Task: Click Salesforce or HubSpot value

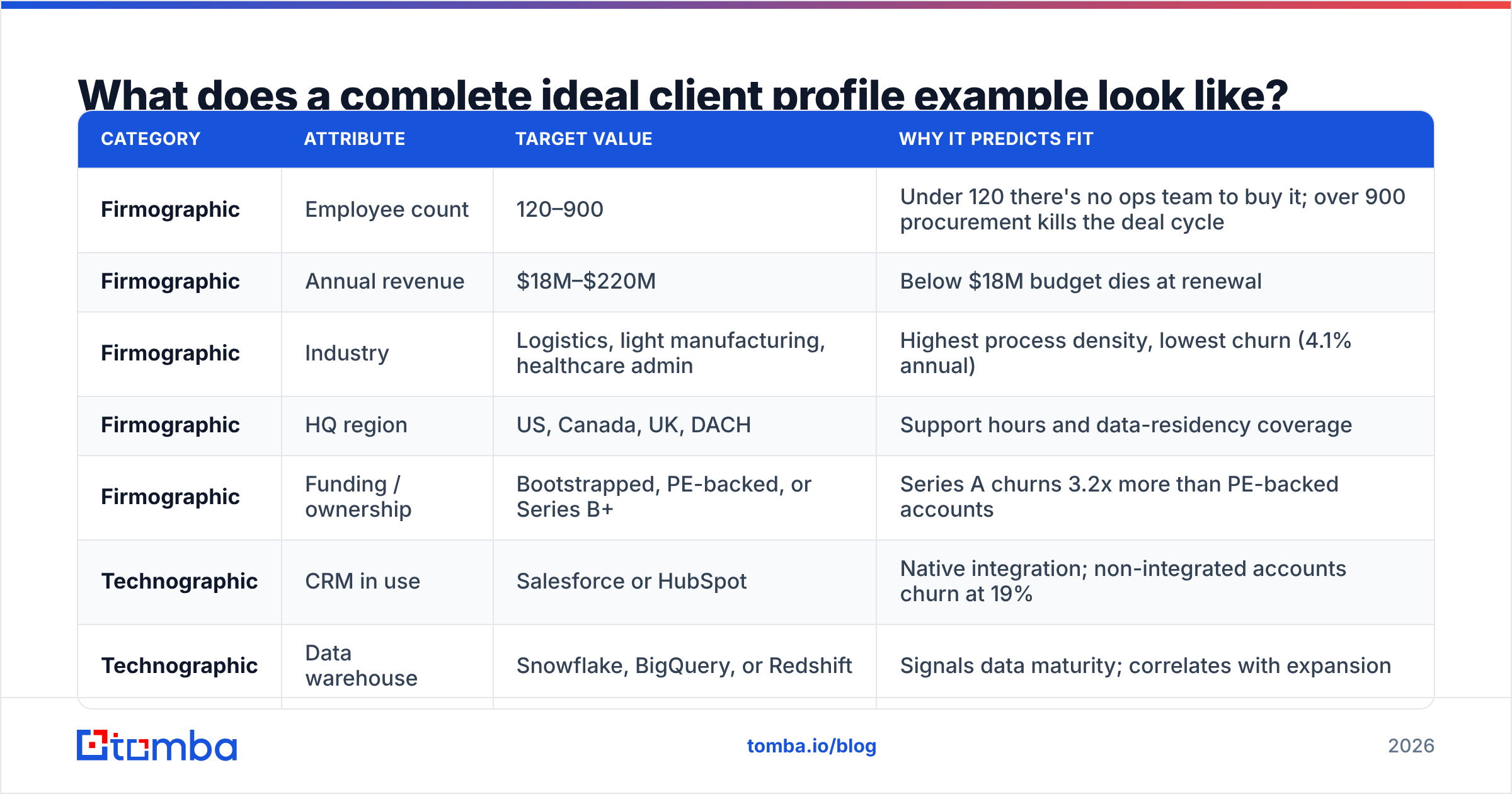Action: coord(631,581)
